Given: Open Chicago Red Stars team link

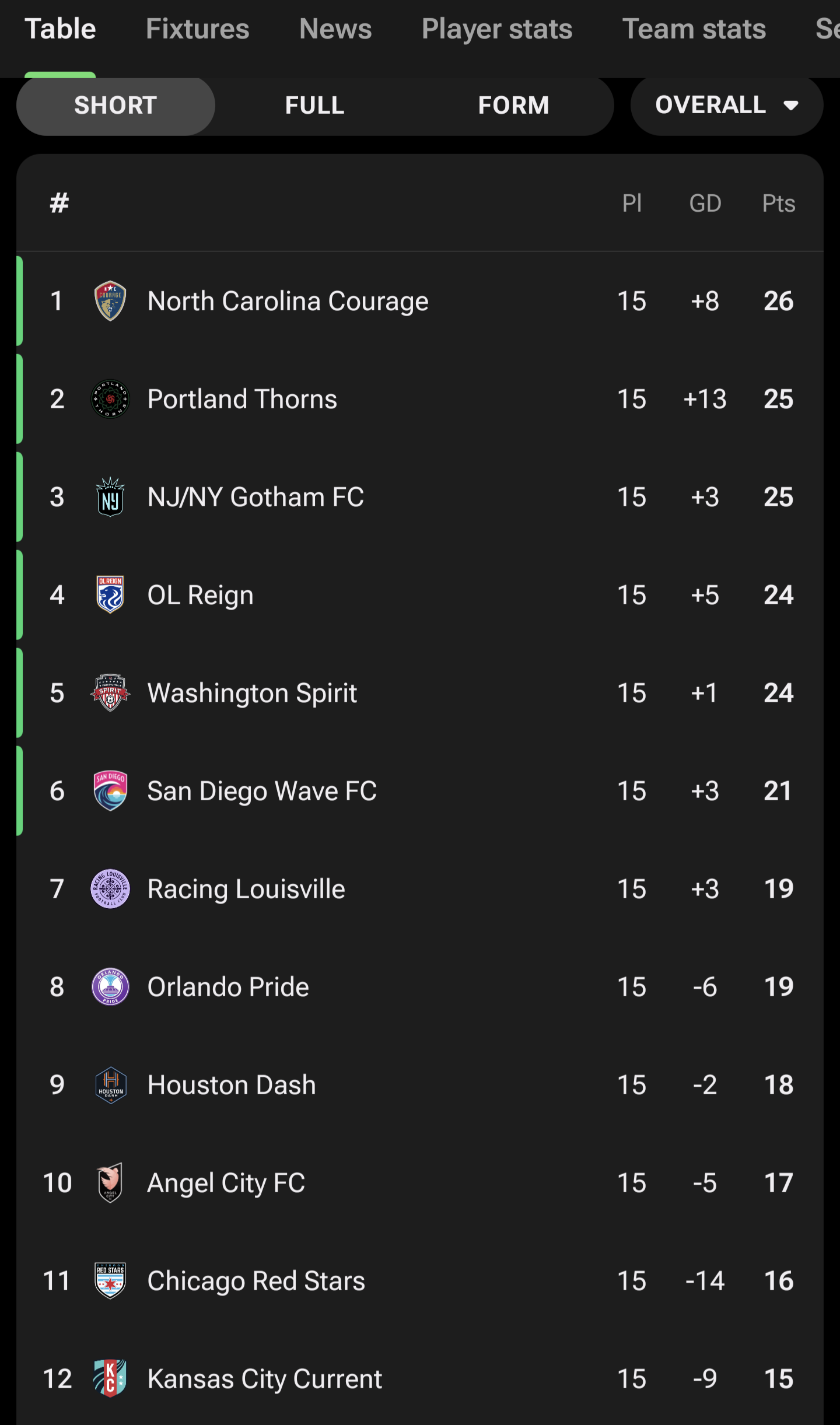Looking at the screenshot, I should 256,1281.
